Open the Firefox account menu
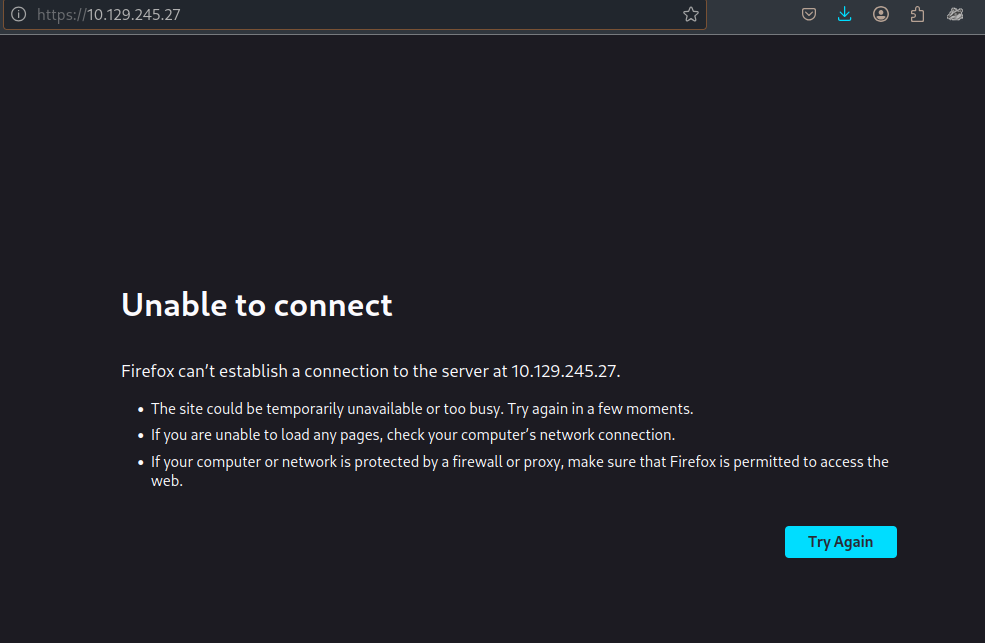 (x=881, y=14)
